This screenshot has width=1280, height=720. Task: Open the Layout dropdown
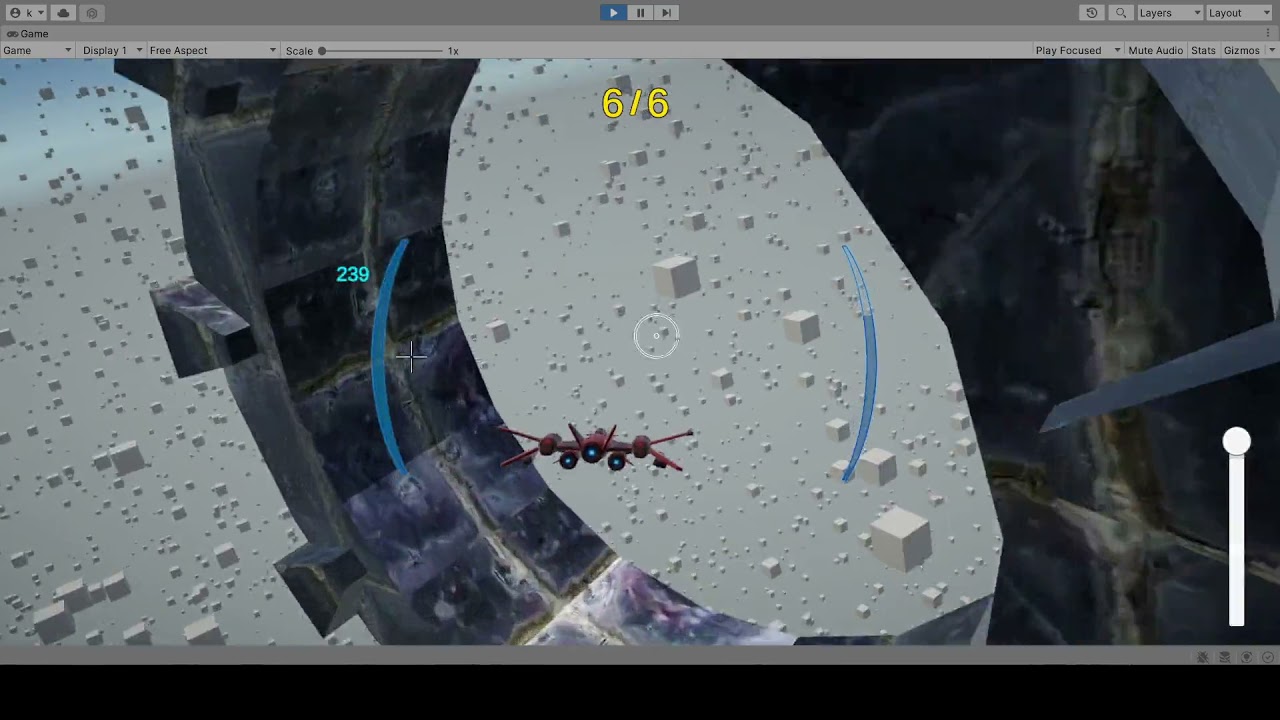click(x=1239, y=13)
